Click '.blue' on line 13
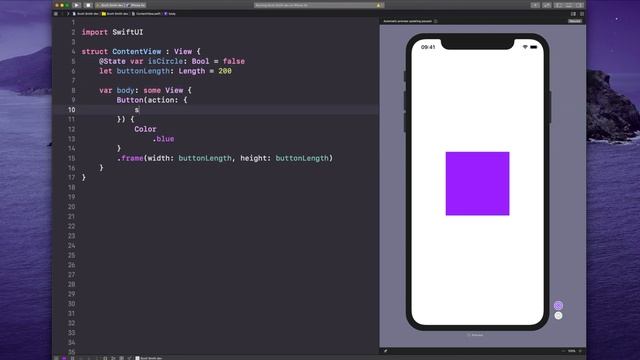640x360 pixels. pos(163,139)
